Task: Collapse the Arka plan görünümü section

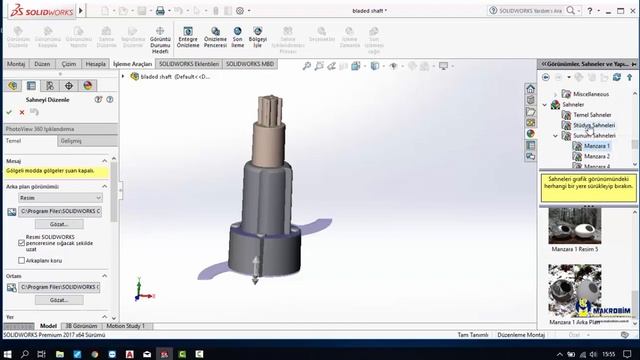Action: tap(104, 186)
